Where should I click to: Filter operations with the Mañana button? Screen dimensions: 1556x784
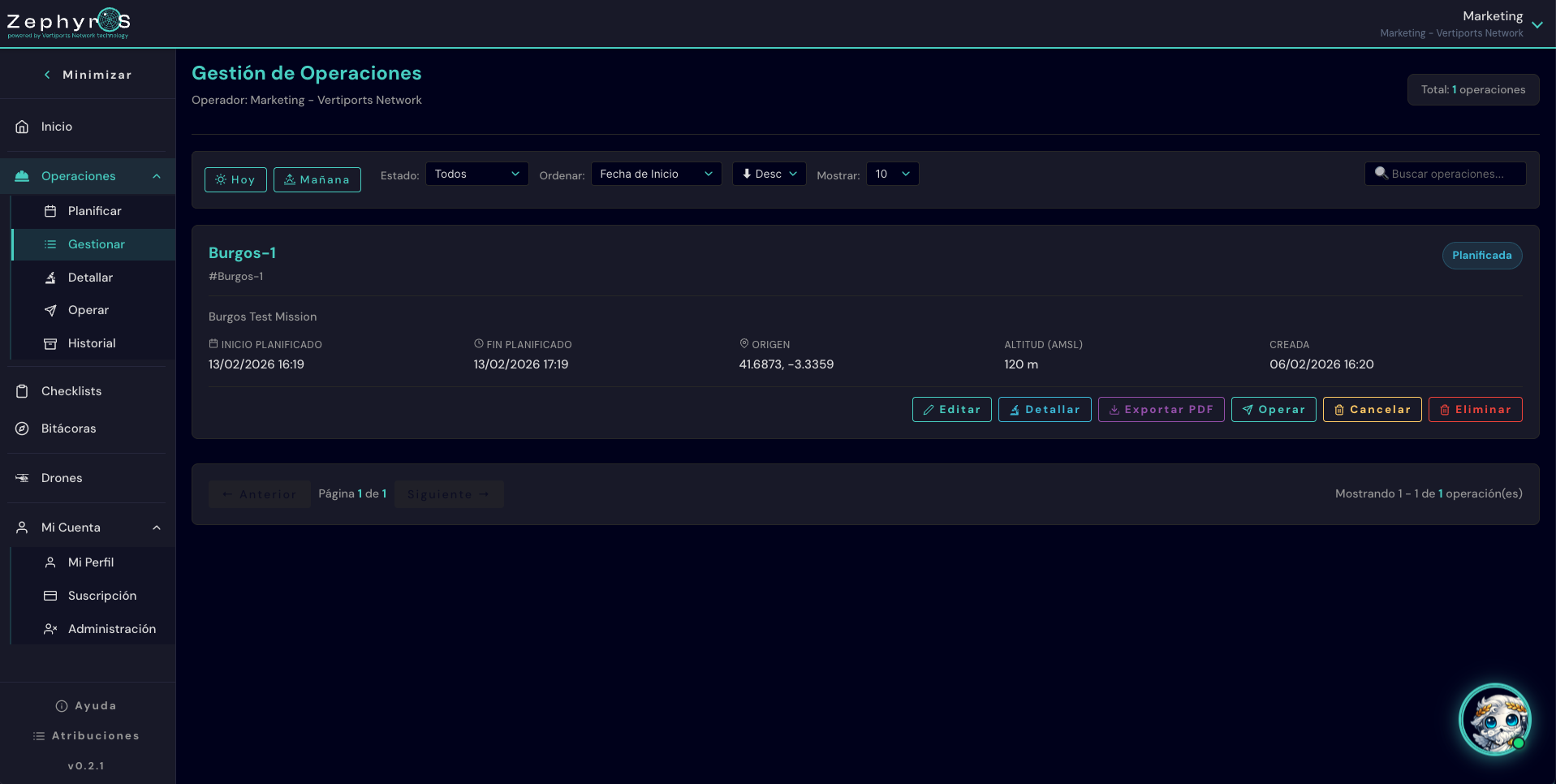click(317, 179)
